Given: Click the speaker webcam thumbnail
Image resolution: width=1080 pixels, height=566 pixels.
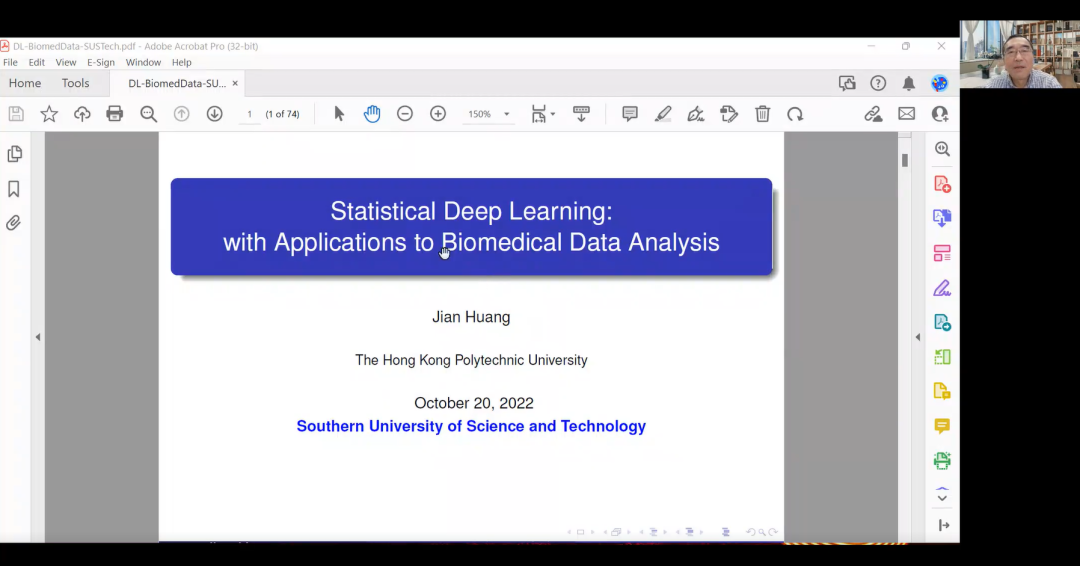Looking at the screenshot, I should click(1019, 54).
